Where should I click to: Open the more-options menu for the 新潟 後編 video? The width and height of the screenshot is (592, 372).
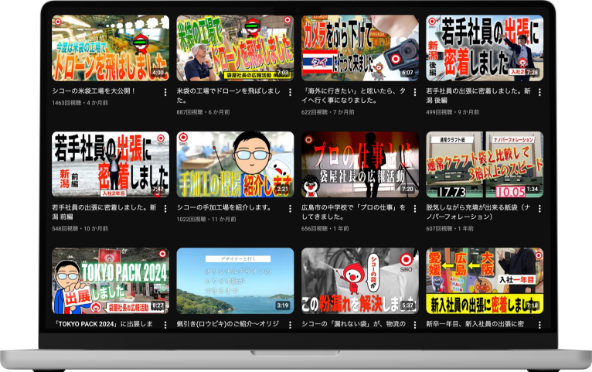click(x=540, y=92)
